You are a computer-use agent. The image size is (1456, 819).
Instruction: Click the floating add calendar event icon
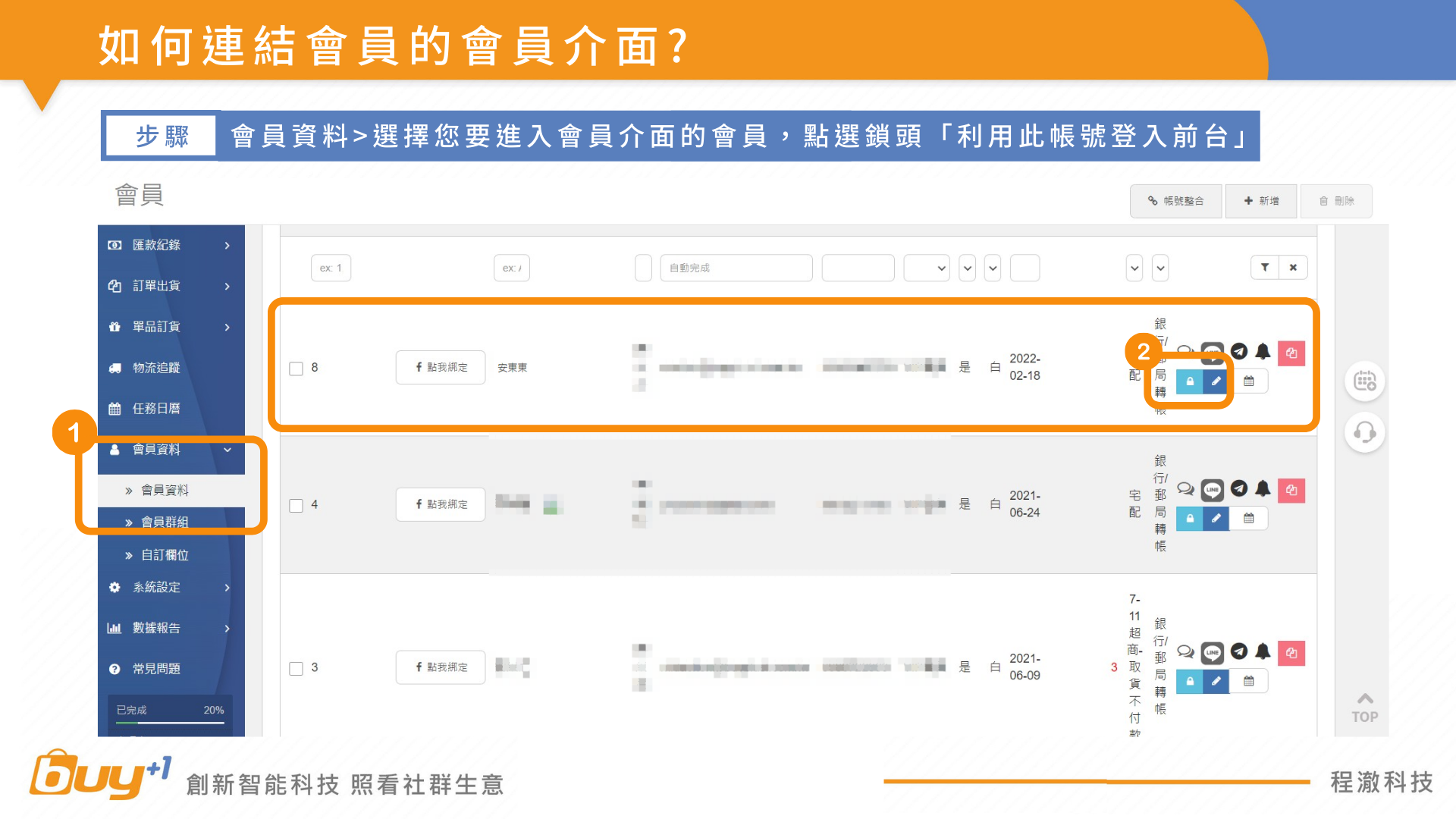[1364, 381]
